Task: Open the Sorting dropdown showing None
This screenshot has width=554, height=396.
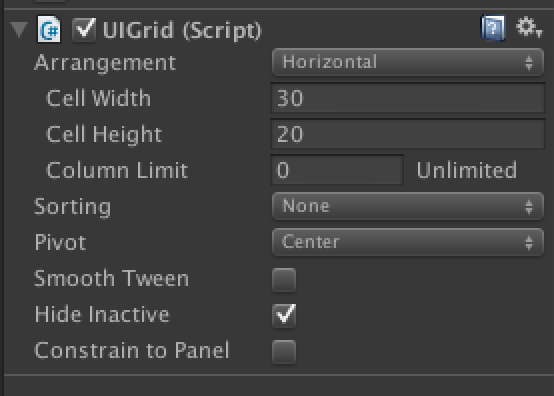Action: (408, 206)
